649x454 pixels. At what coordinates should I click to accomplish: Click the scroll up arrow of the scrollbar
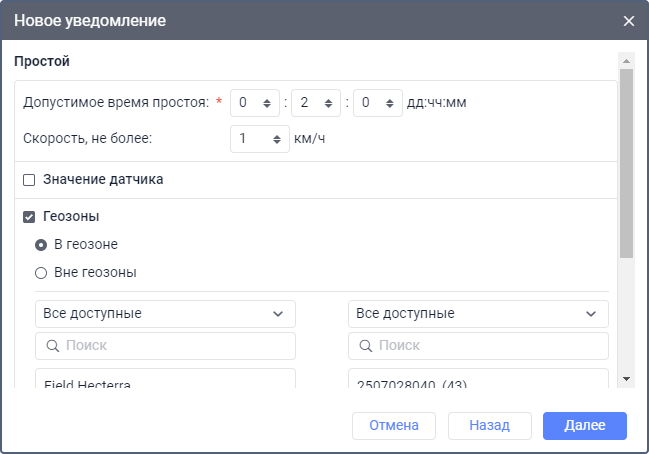[626, 59]
